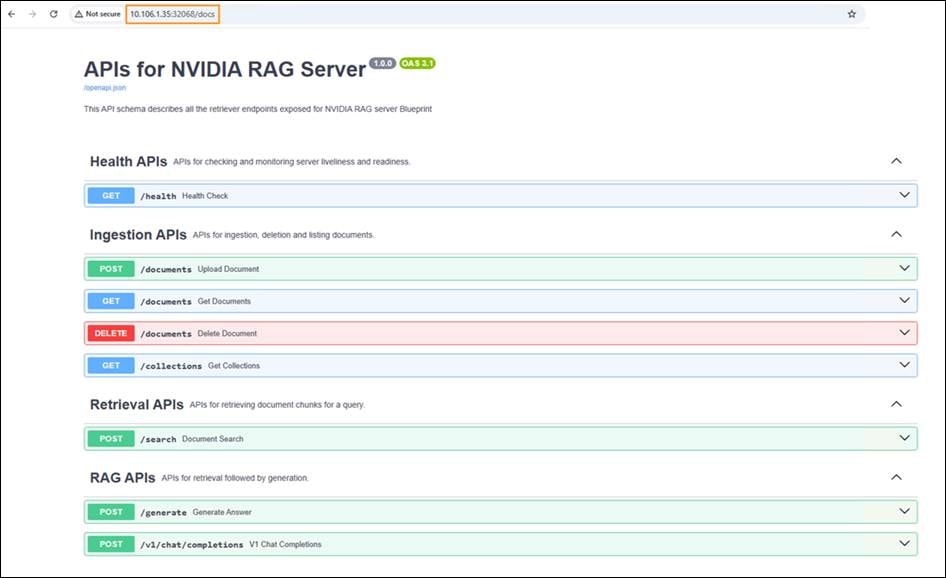Click the GET badge for /collections
Image resolution: width=946 pixels, height=578 pixels.
[111, 366]
